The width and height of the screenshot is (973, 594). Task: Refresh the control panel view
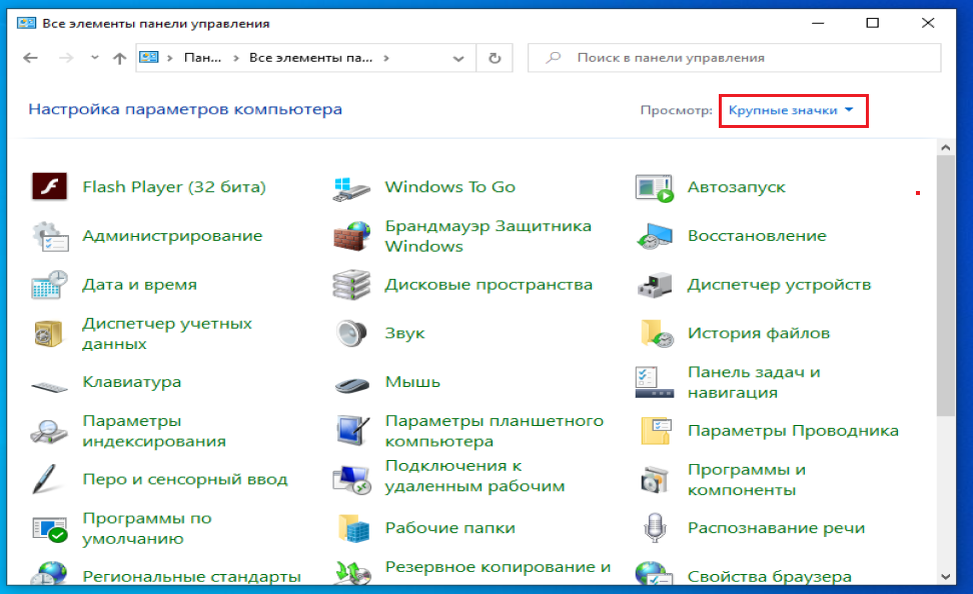(495, 58)
